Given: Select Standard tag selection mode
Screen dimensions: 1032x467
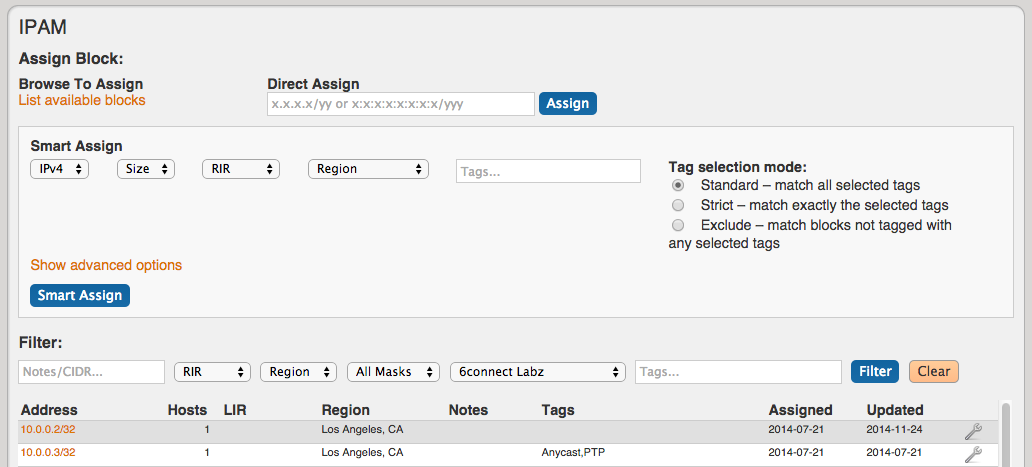Looking at the screenshot, I should (x=678, y=185).
